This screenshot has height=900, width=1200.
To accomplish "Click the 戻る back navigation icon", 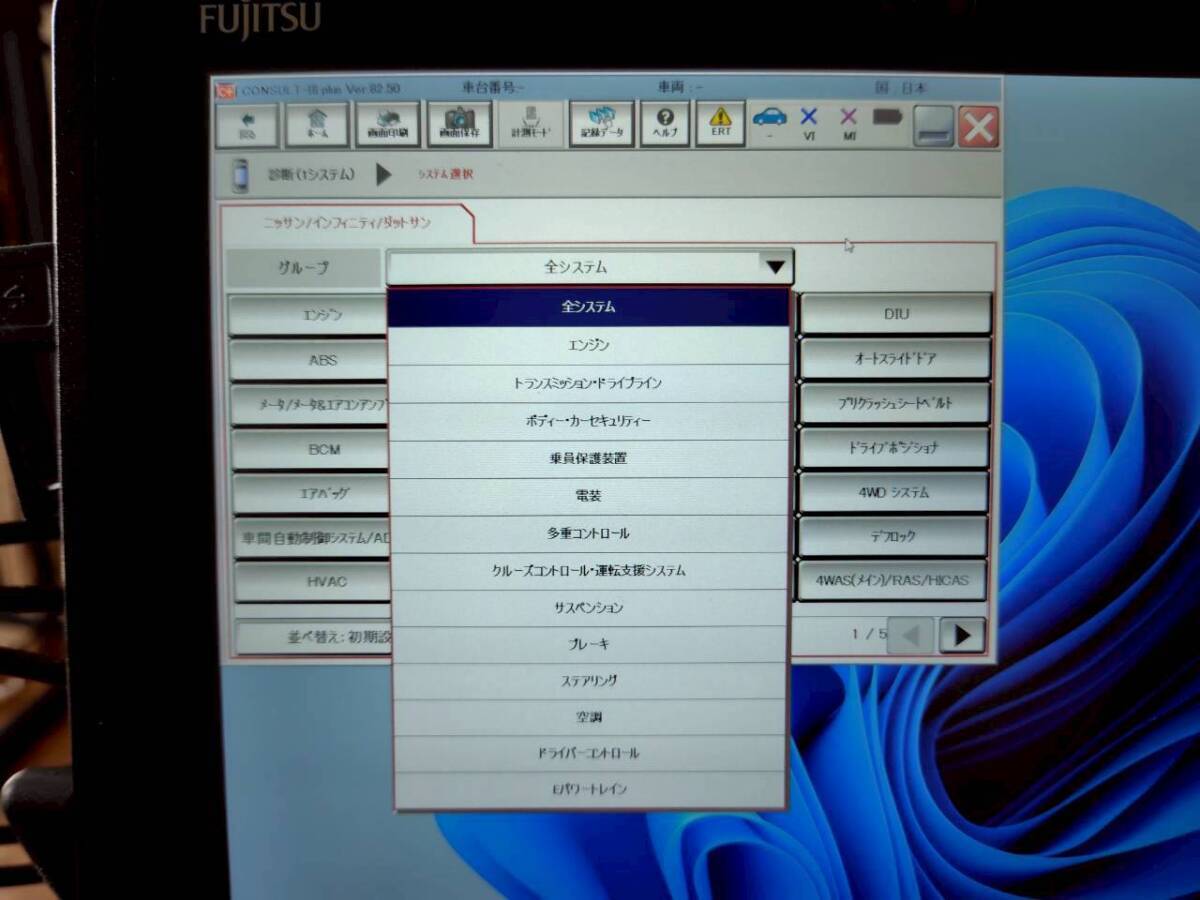I will tap(247, 122).
